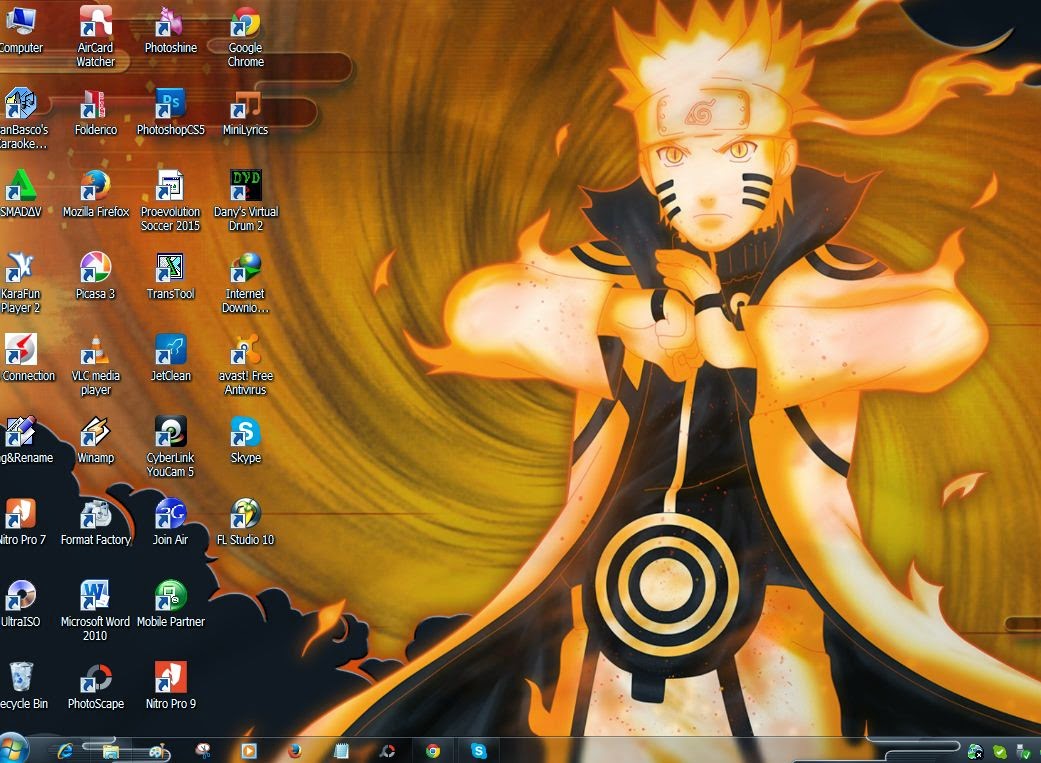Open the Recycle Bin
The height and width of the screenshot is (763, 1041).
click(22, 685)
